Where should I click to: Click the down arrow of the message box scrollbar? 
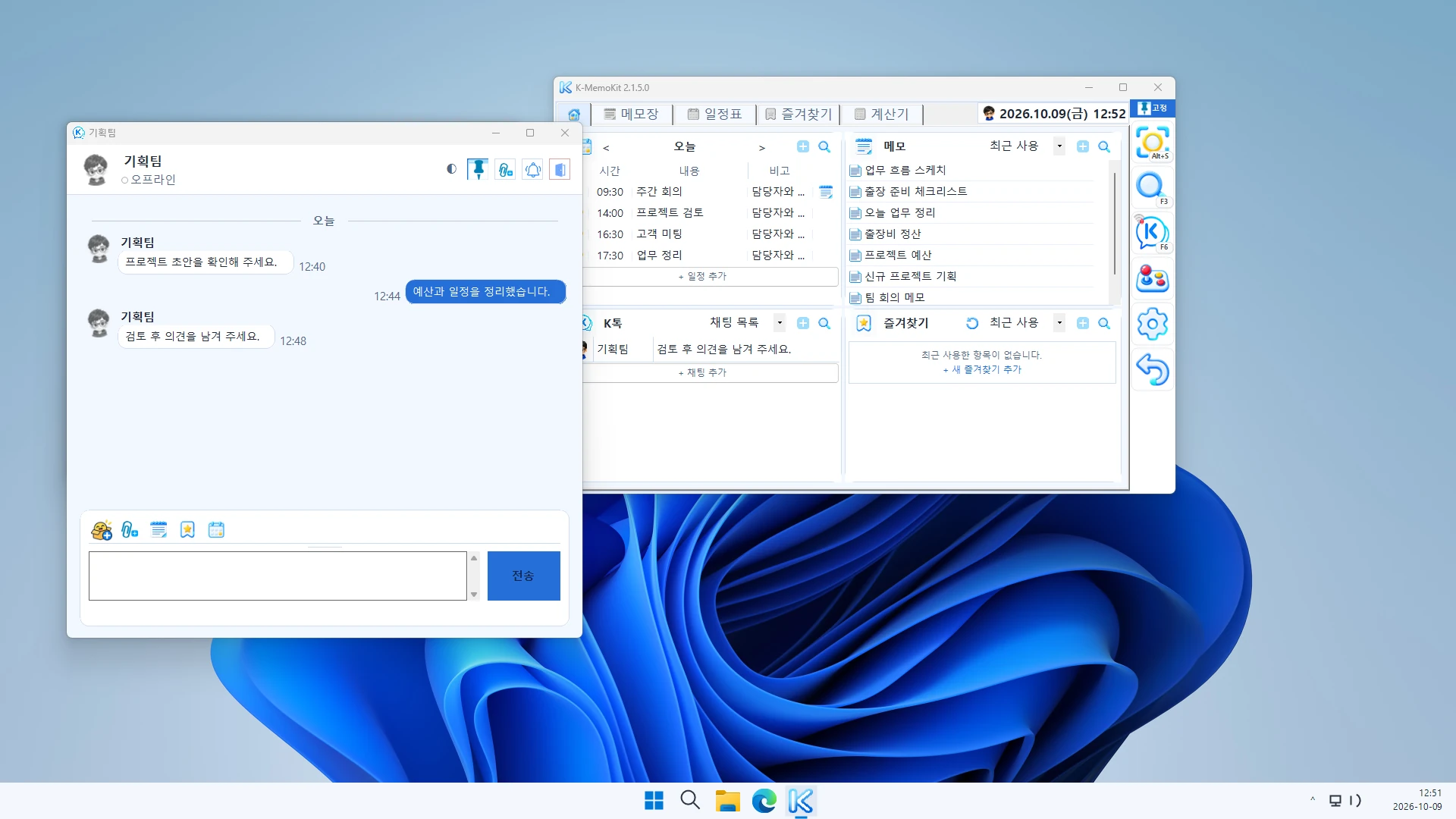point(474,595)
